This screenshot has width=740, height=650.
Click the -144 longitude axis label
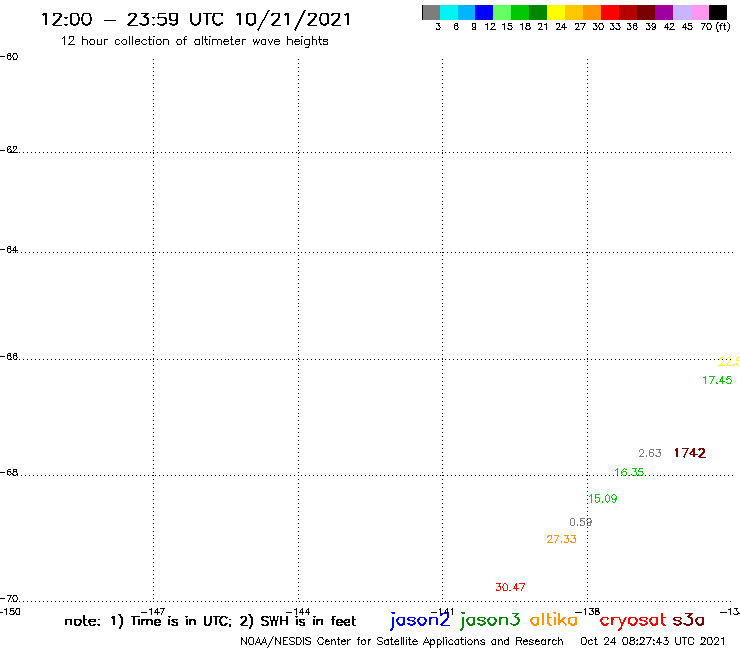click(298, 612)
